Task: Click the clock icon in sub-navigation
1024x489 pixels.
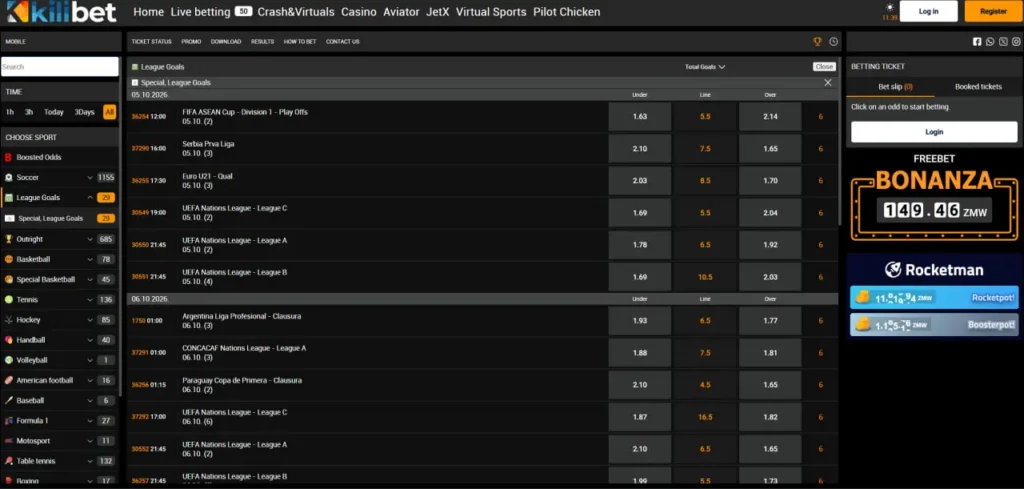Action: [833, 41]
